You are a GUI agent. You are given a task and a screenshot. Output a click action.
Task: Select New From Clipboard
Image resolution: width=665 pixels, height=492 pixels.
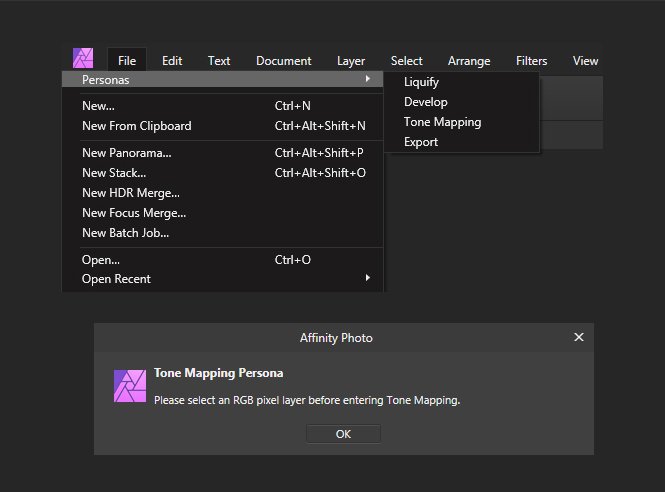(223, 126)
